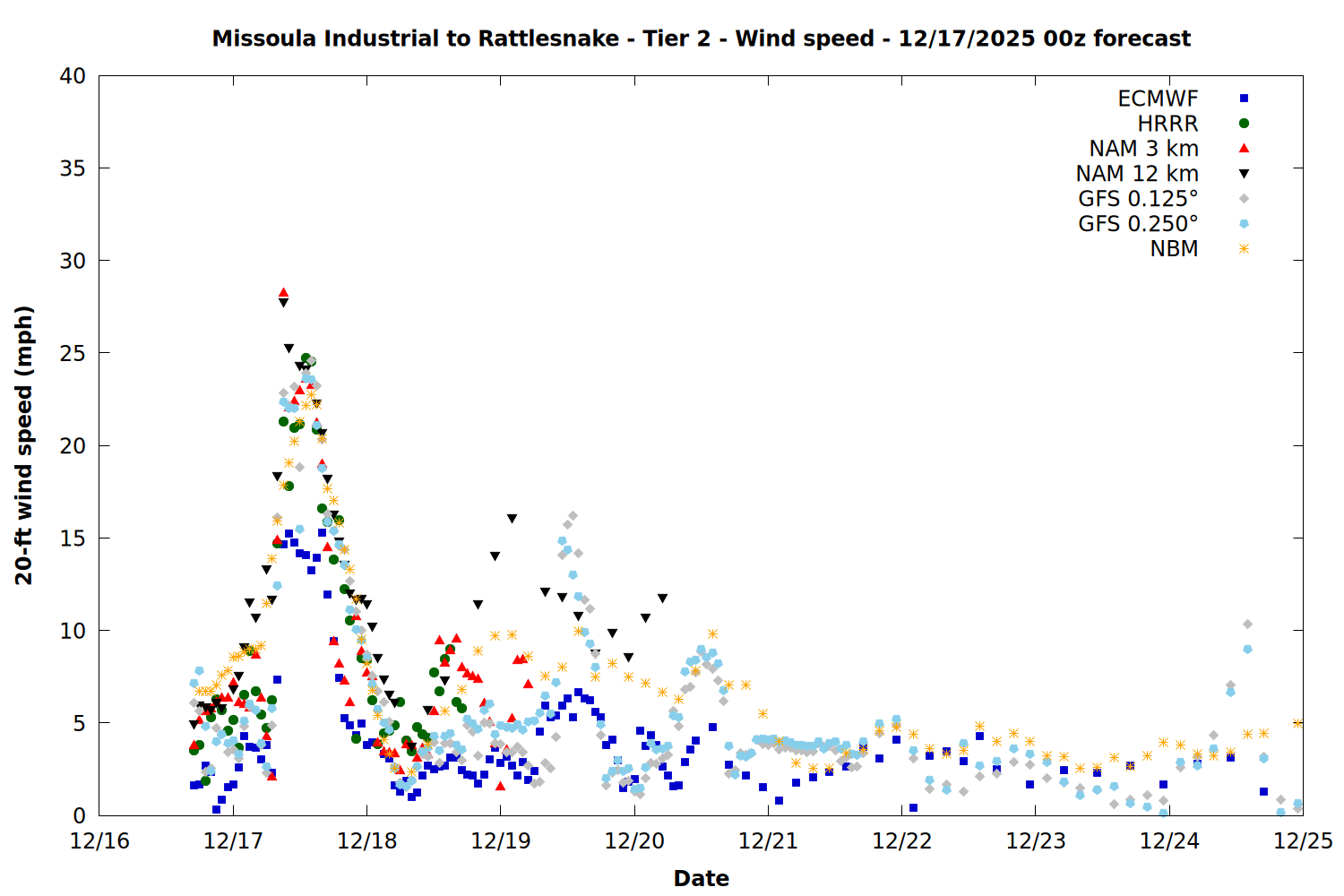The width and height of the screenshot is (1344, 896).
Task: Click the NAM 3 km red triangle legend marker
Action: tap(1244, 149)
